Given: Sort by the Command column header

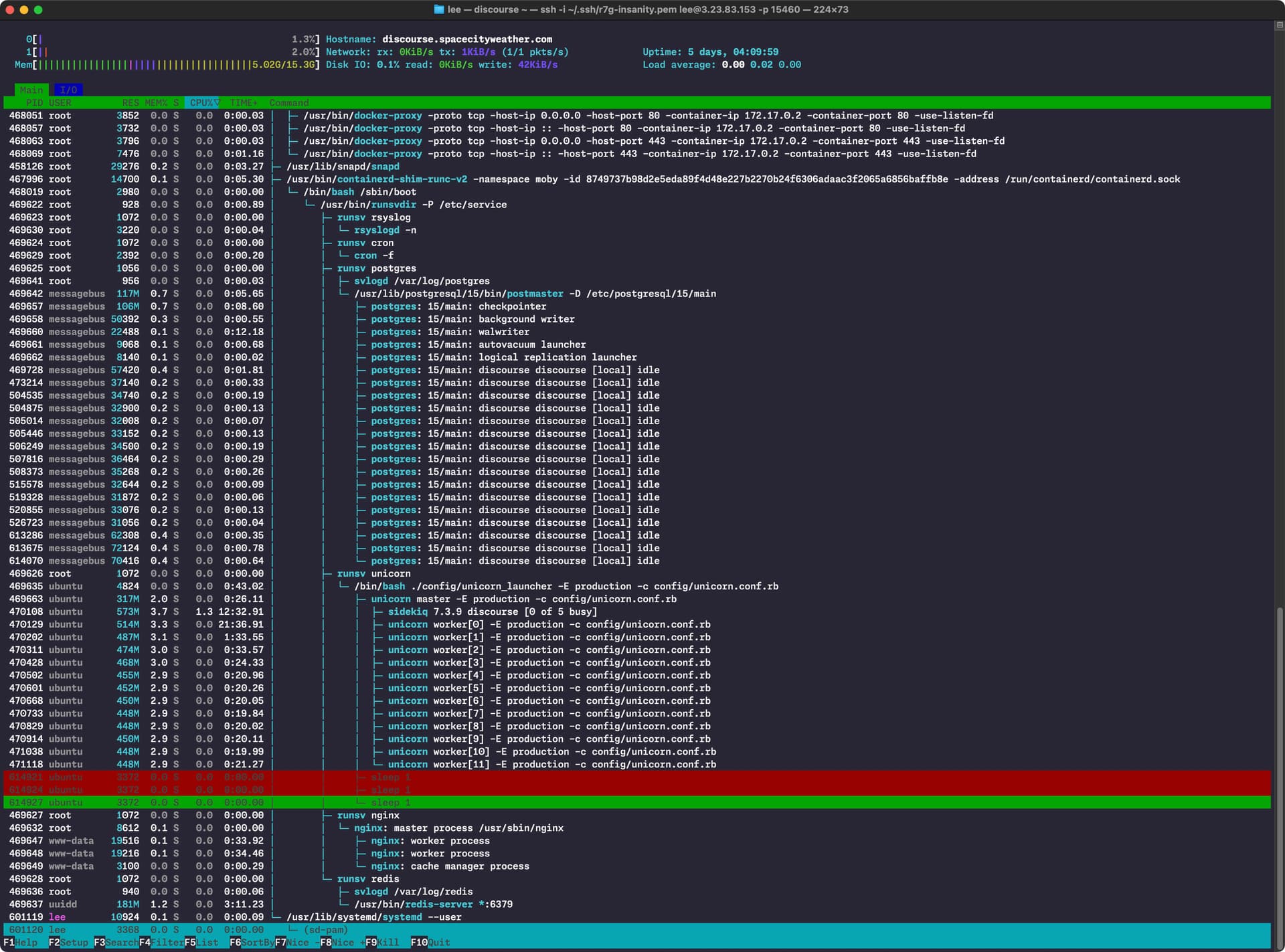Looking at the screenshot, I should [289, 102].
